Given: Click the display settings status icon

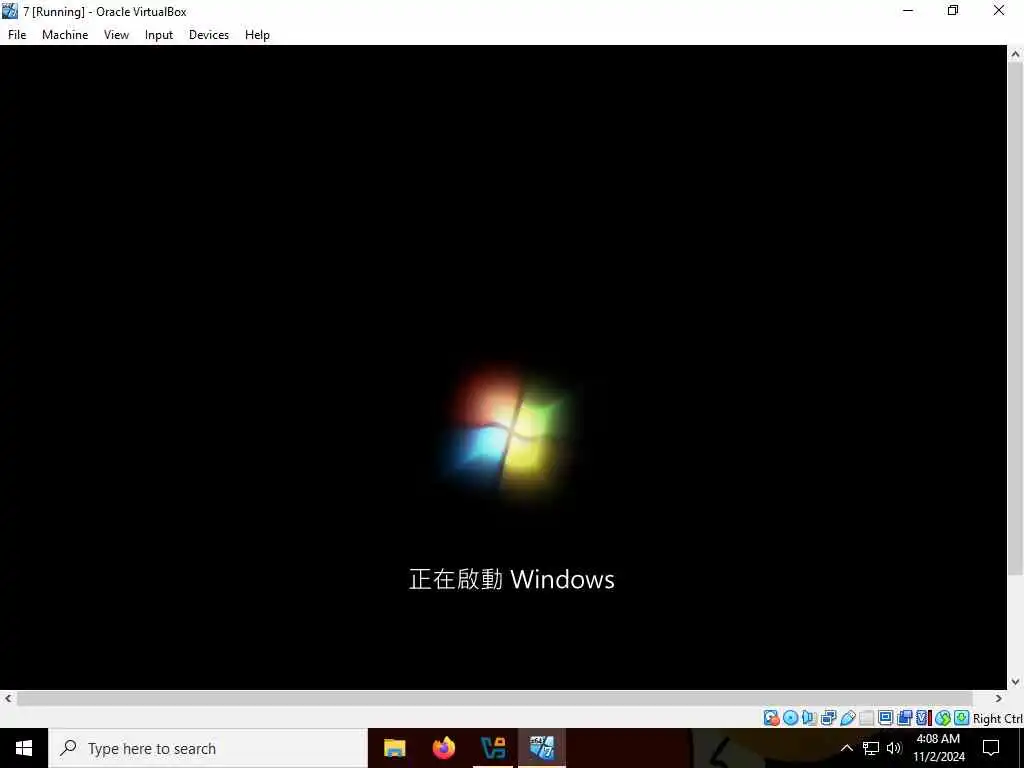Looking at the screenshot, I should coord(886,718).
